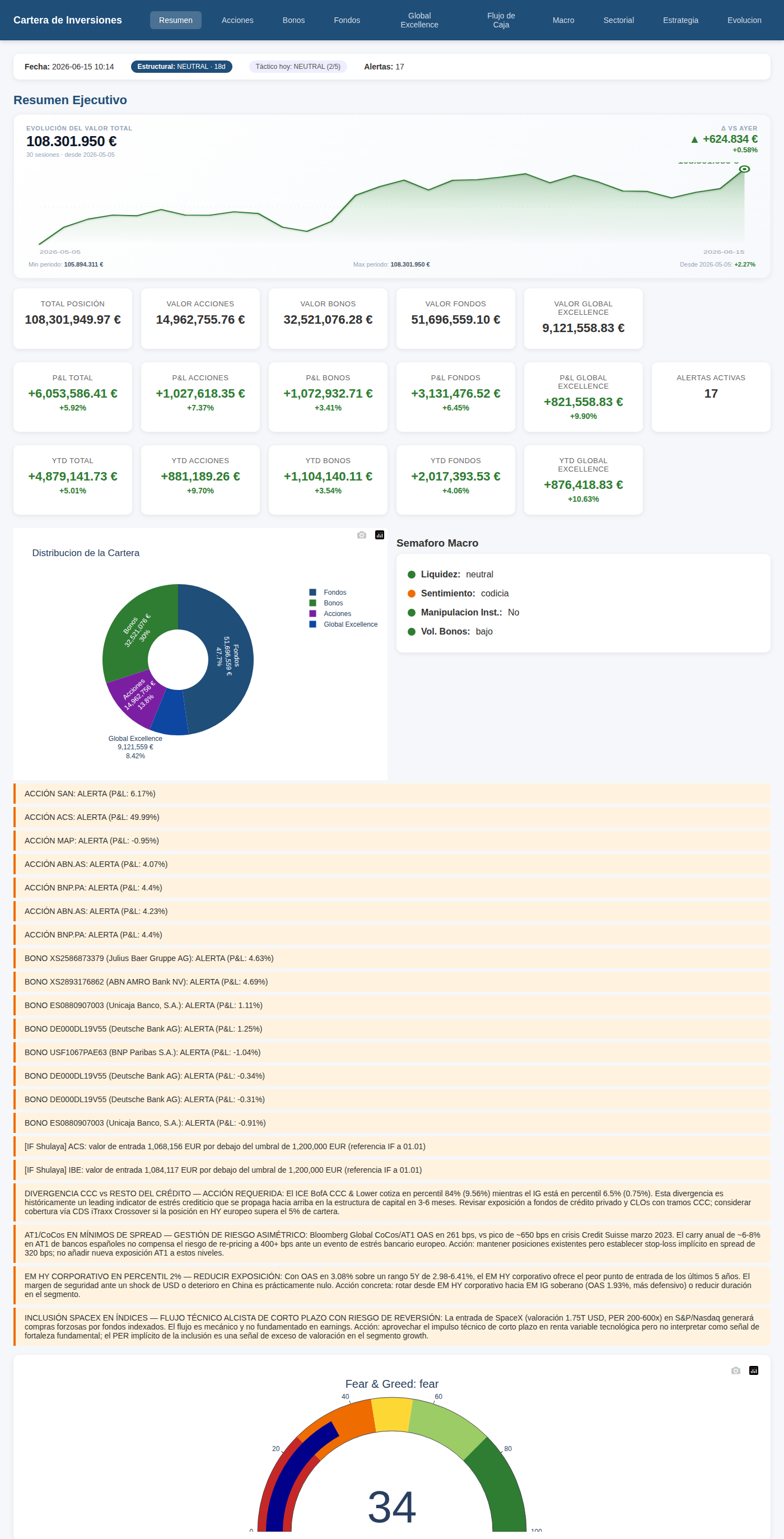This screenshot has width=784, height=1539.
Task: Click orange Sentimiento status dot
Action: (x=411, y=593)
